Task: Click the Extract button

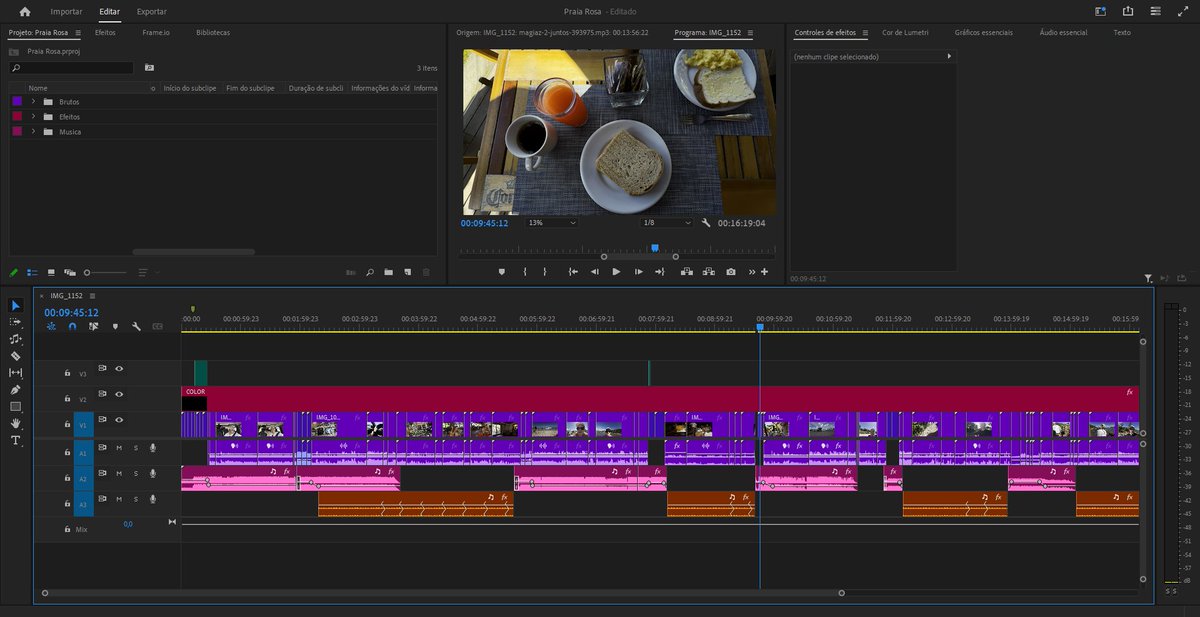Action: tap(709, 272)
